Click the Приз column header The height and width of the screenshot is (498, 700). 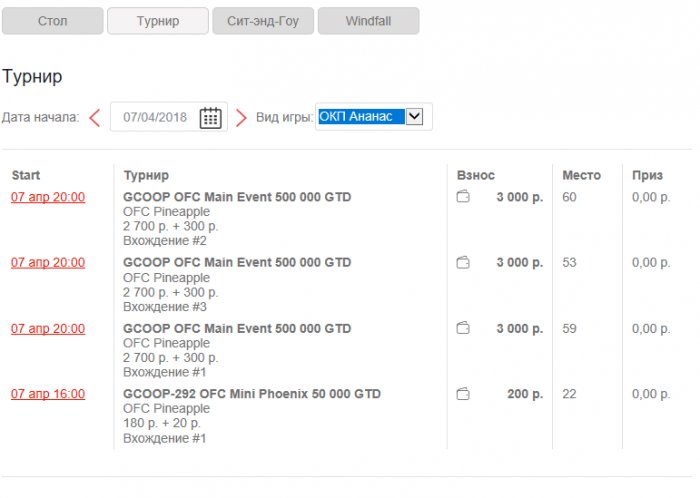tap(647, 175)
